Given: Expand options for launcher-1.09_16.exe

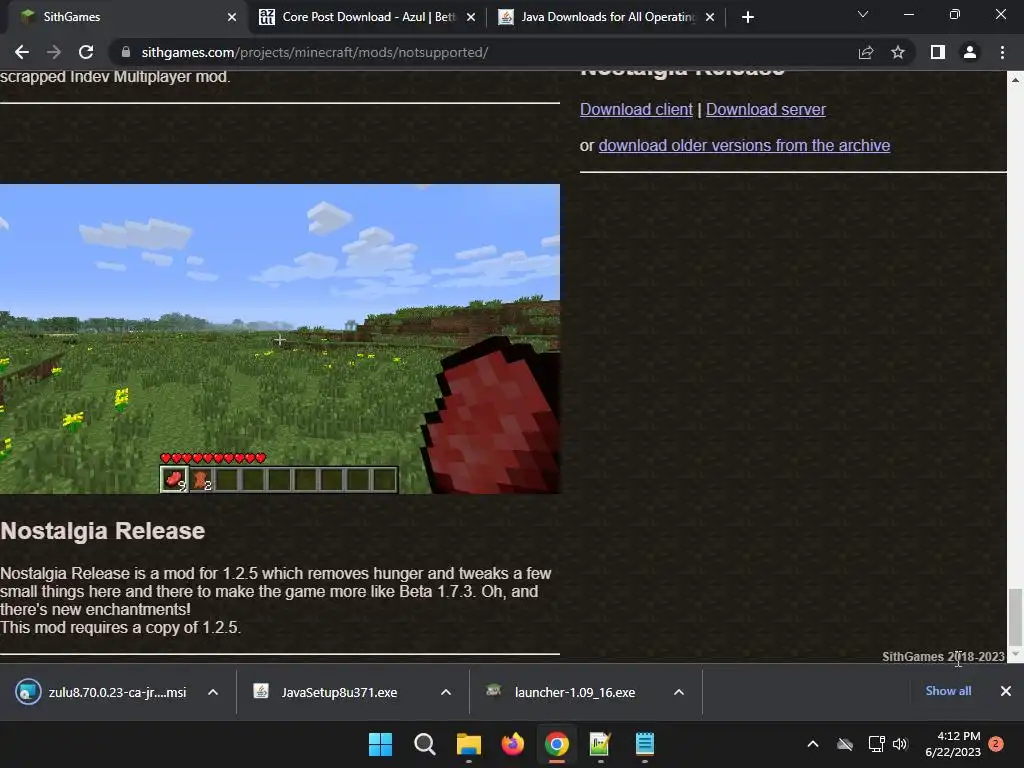Looking at the screenshot, I should click(679, 692).
